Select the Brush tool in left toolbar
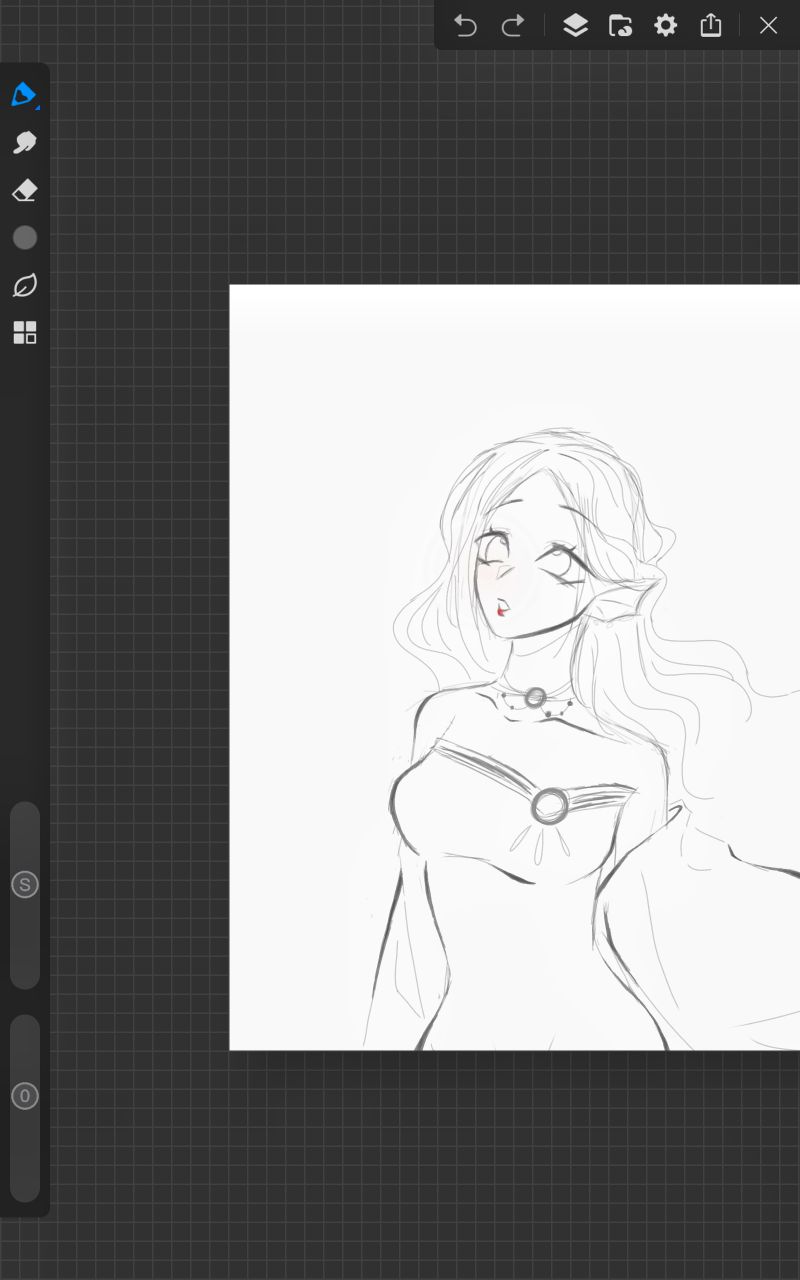Image resolution: width=800 pixels, height=1280 pixels. 24,95
